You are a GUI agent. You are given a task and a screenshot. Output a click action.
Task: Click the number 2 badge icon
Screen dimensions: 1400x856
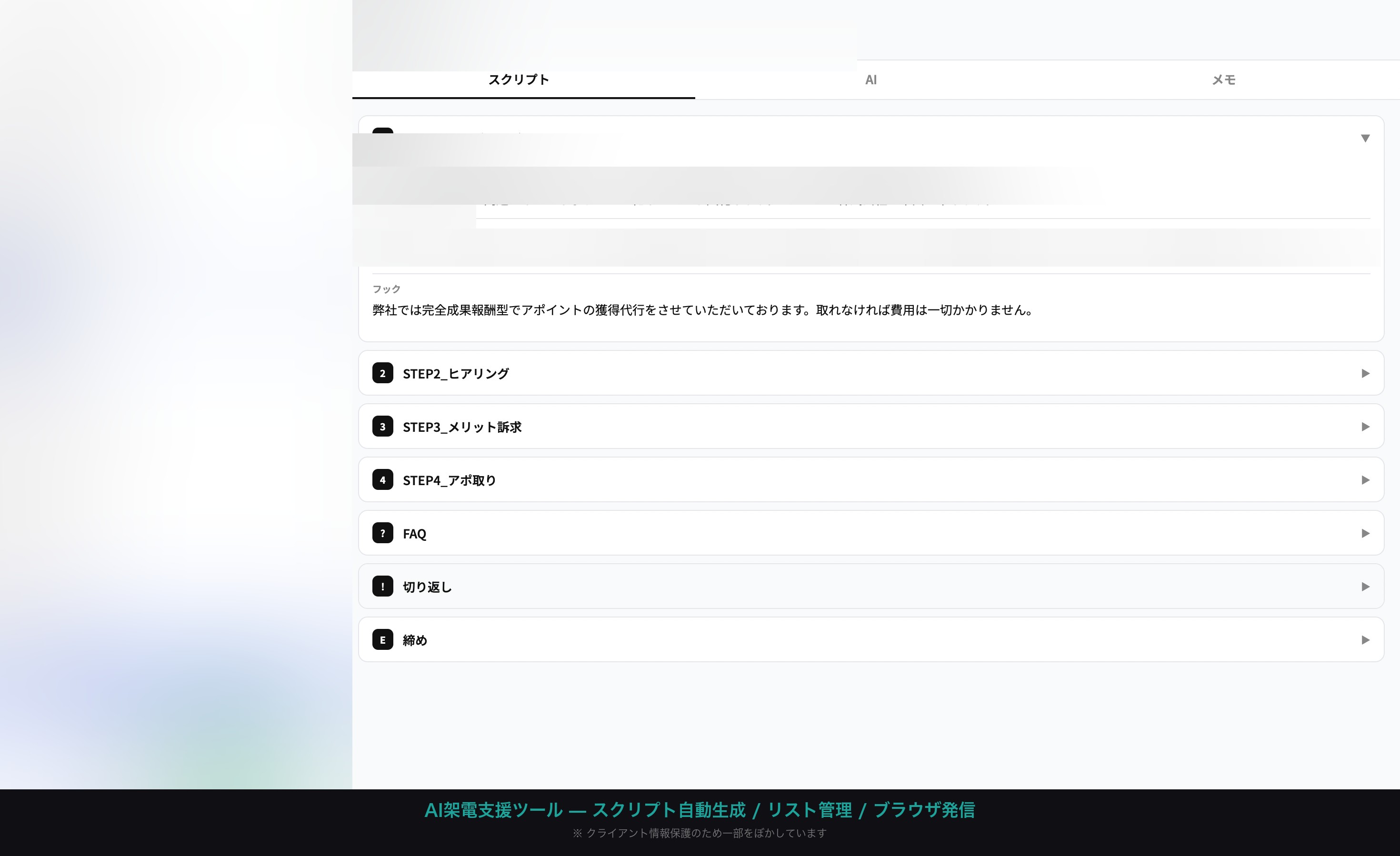(x=382, y=373)
